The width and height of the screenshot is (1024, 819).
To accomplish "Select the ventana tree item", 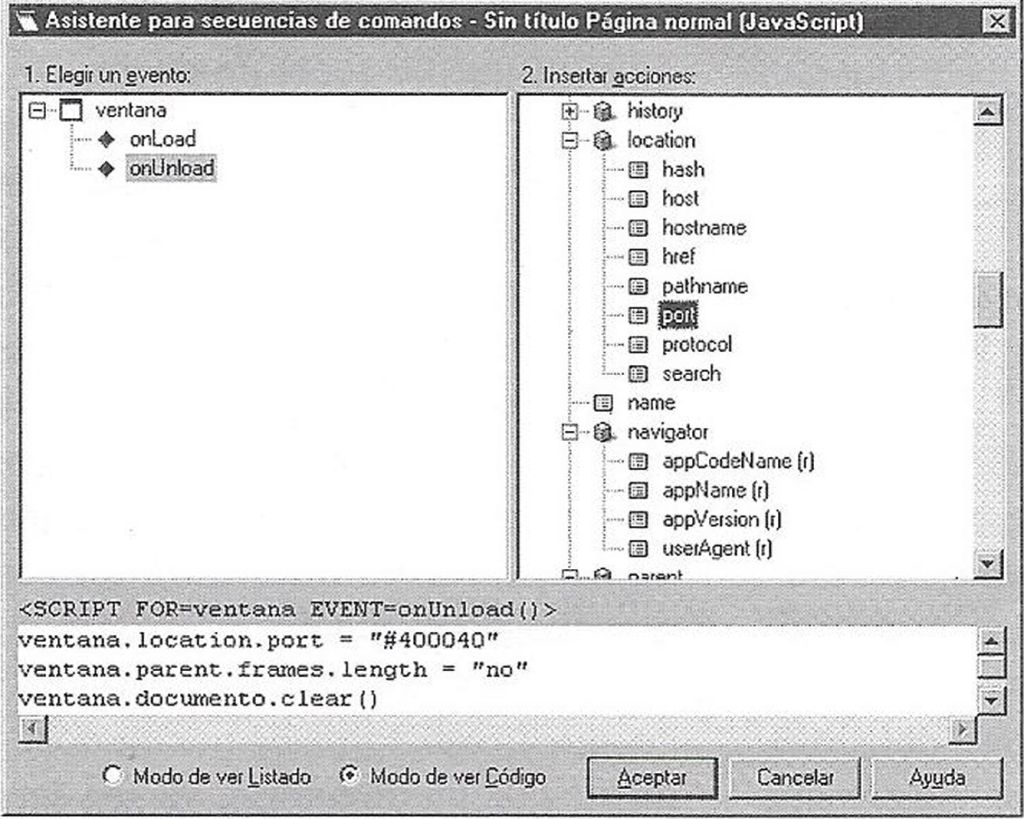I will pyautogui.click(x=131, y=110).
